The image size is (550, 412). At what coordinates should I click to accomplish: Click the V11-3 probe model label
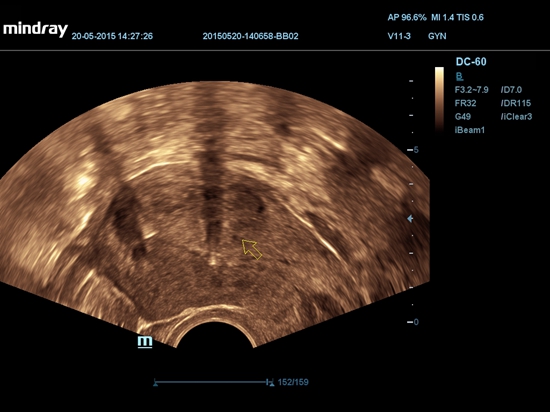(x=399, y=36)
